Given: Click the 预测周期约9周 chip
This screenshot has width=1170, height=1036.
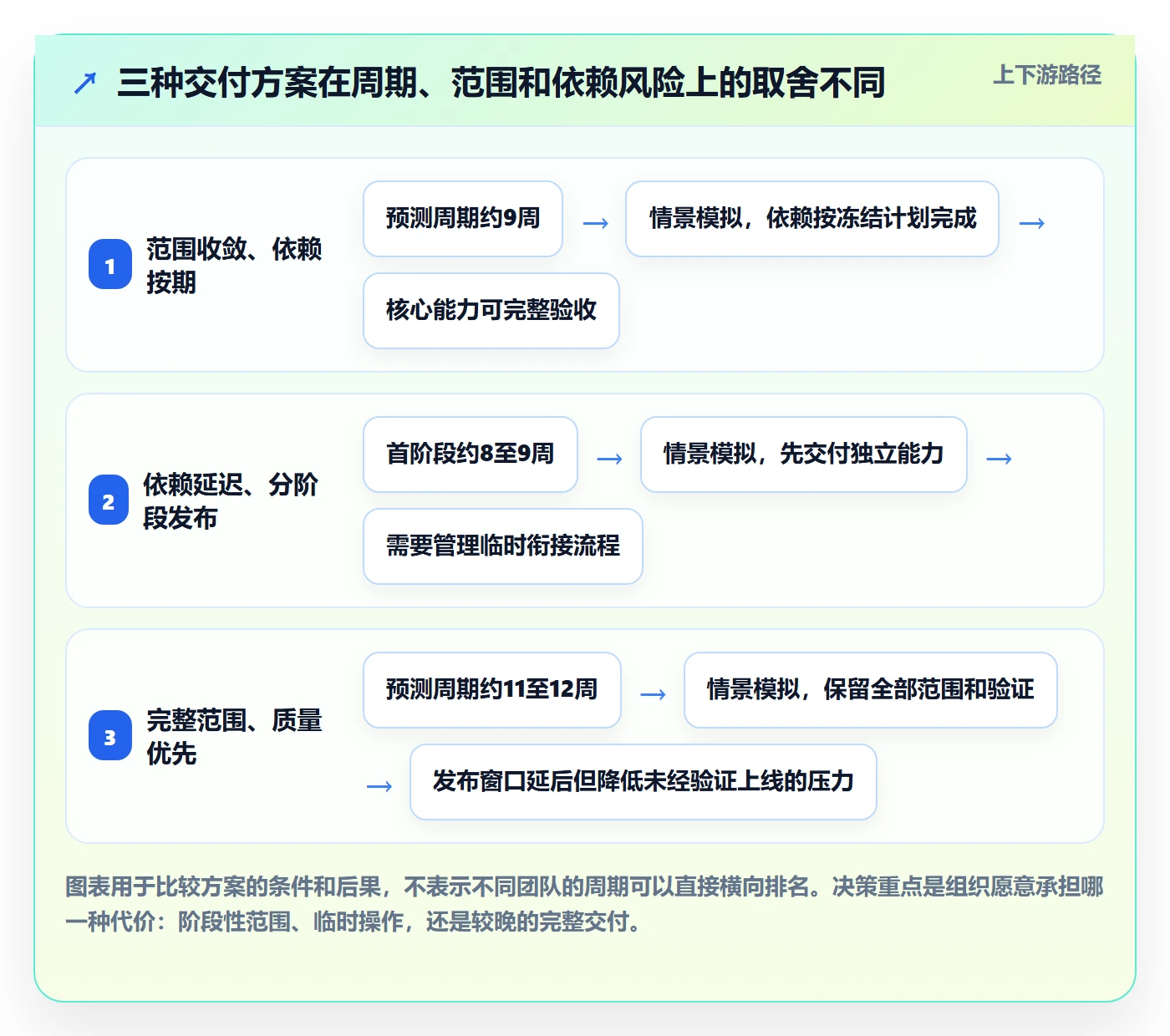Looking at the screenshot, I should click(x=463, y=219).
